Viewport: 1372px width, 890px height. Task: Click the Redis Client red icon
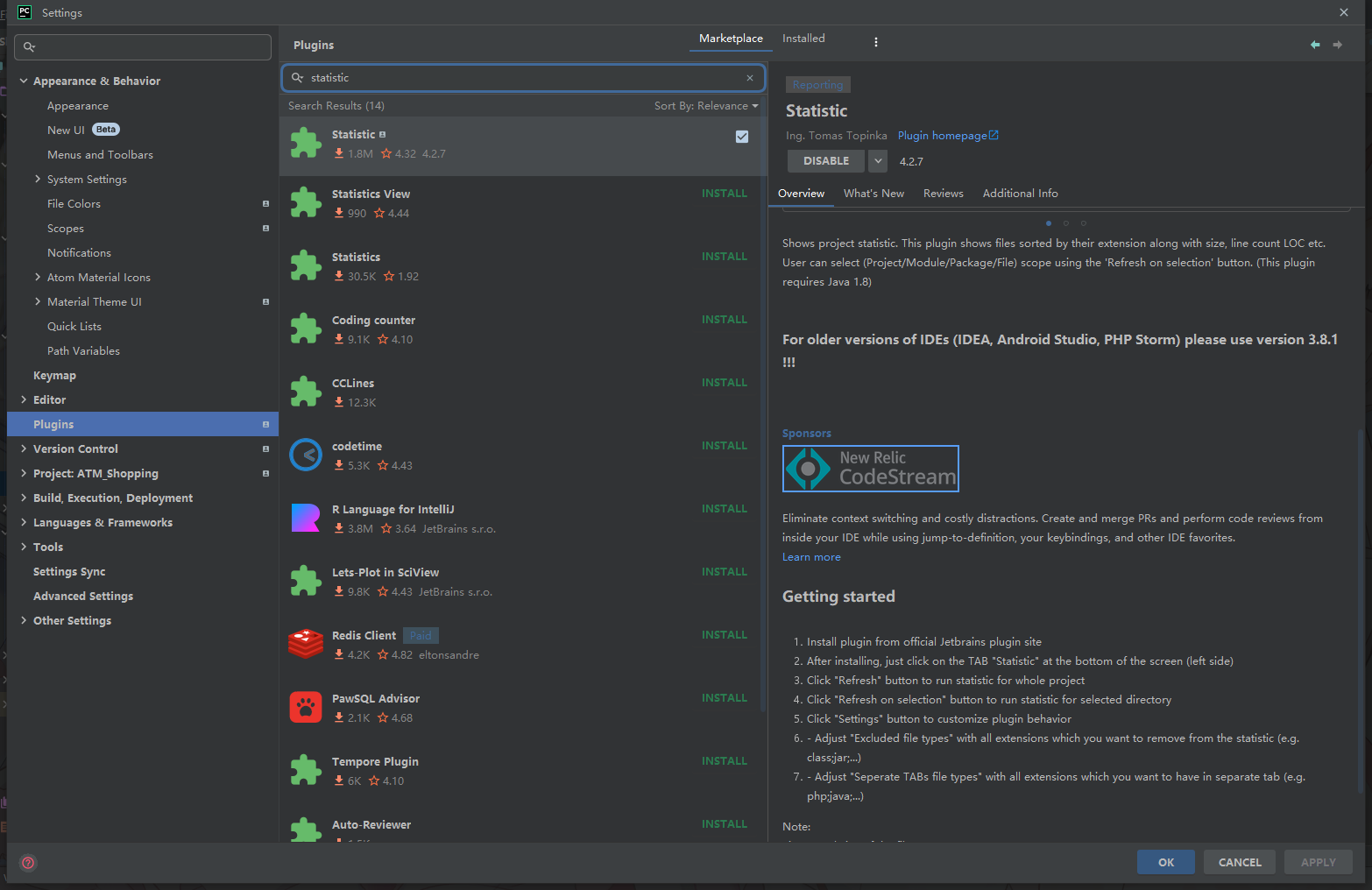306,644
